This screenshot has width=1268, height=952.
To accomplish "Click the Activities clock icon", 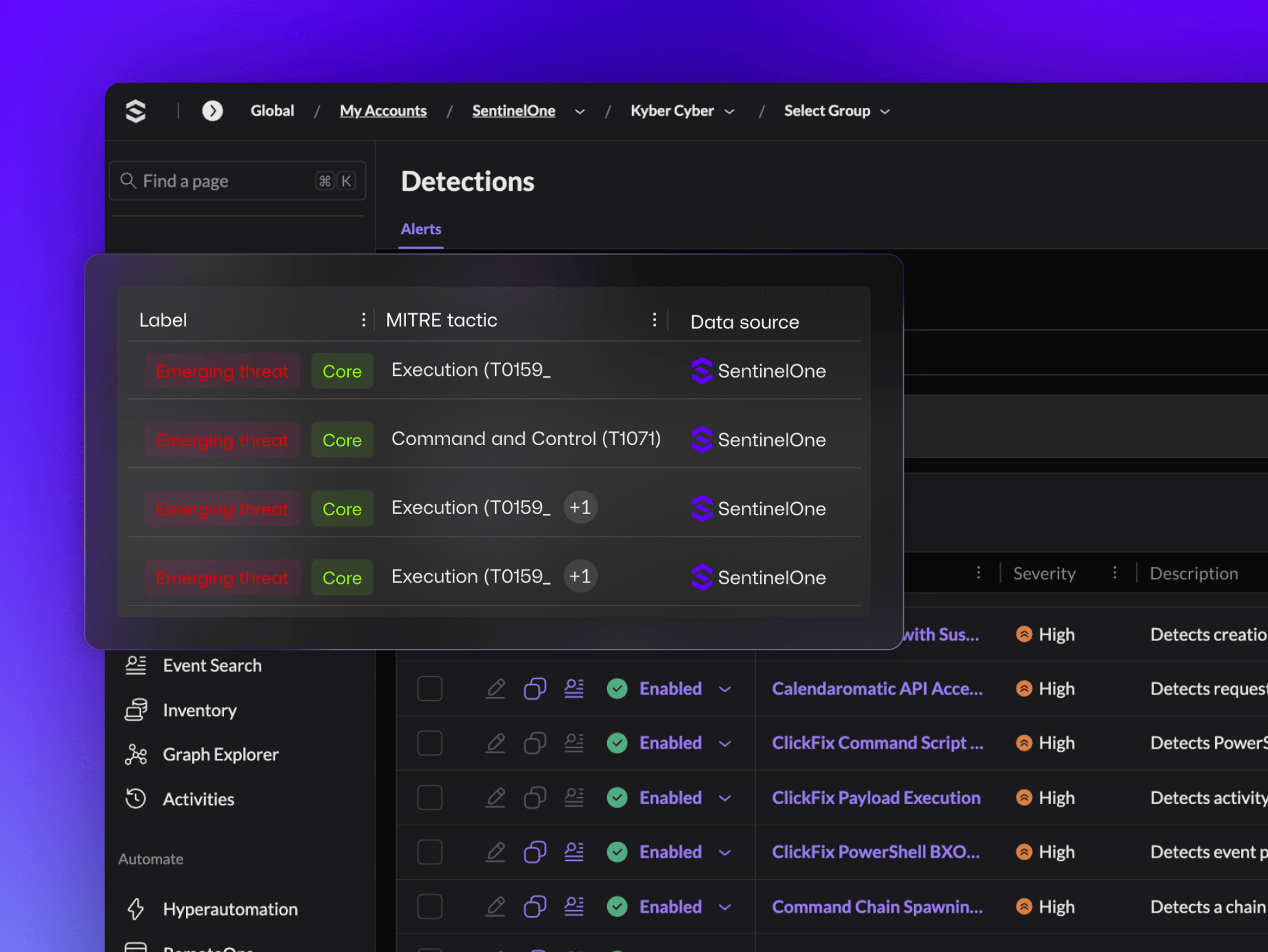I will 136,799.
